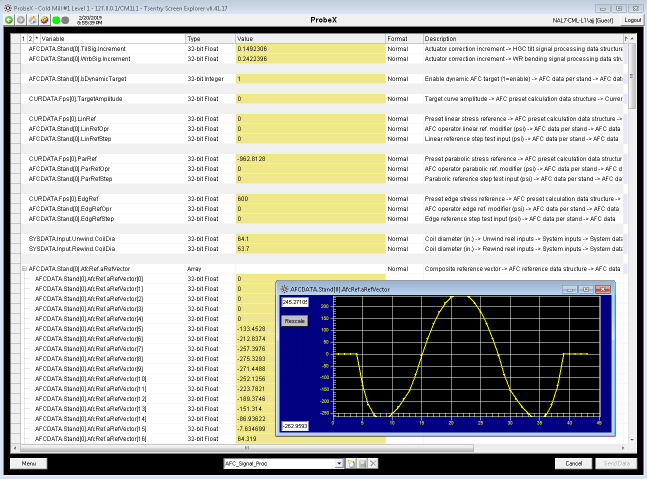Click the column header labeled 1
The image size is (647, 479).
(x=24, y=38)
